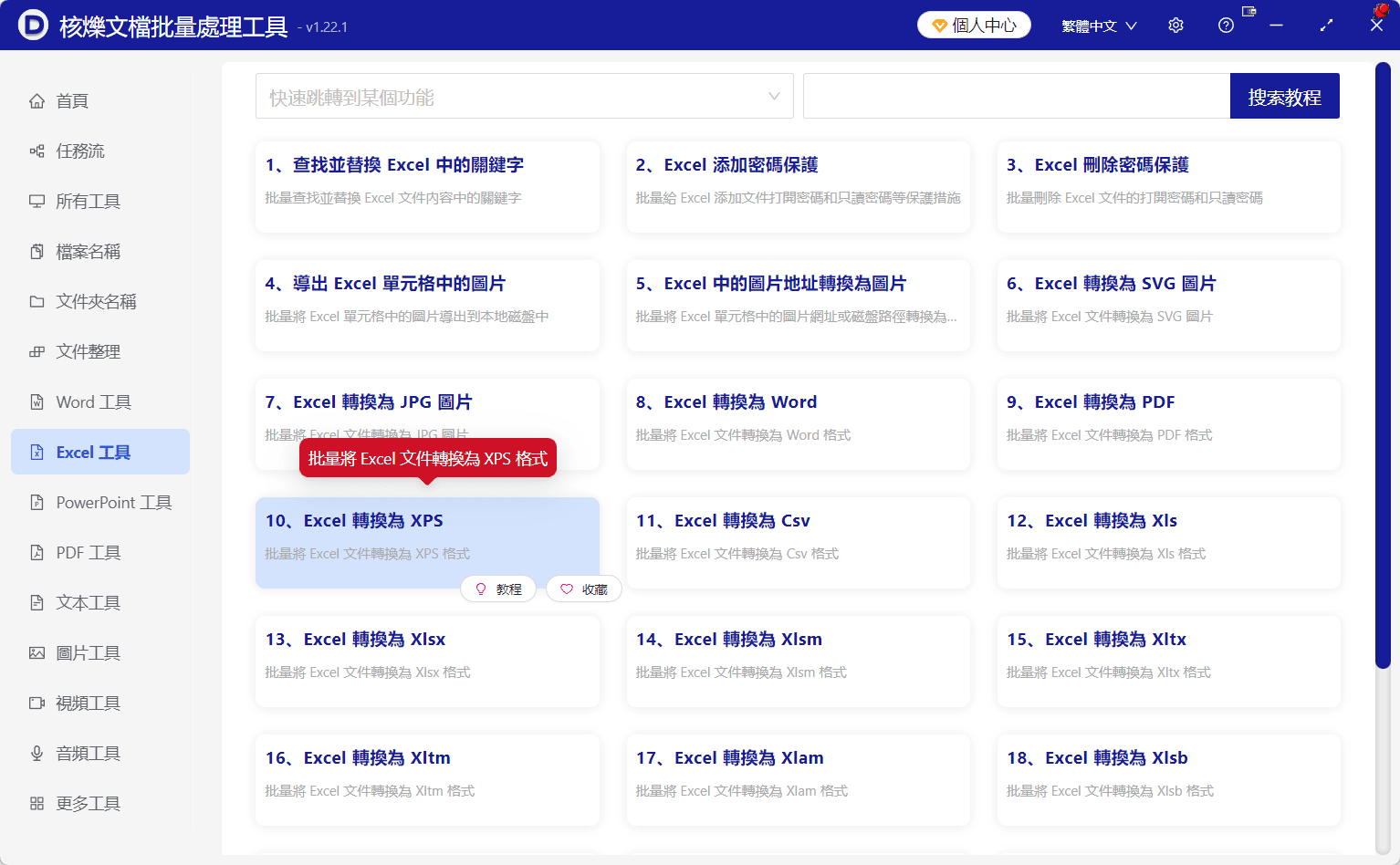Viewport: 1400px width, 865px height.
Task: Open settings via the gear icon
Action: 1175,26
